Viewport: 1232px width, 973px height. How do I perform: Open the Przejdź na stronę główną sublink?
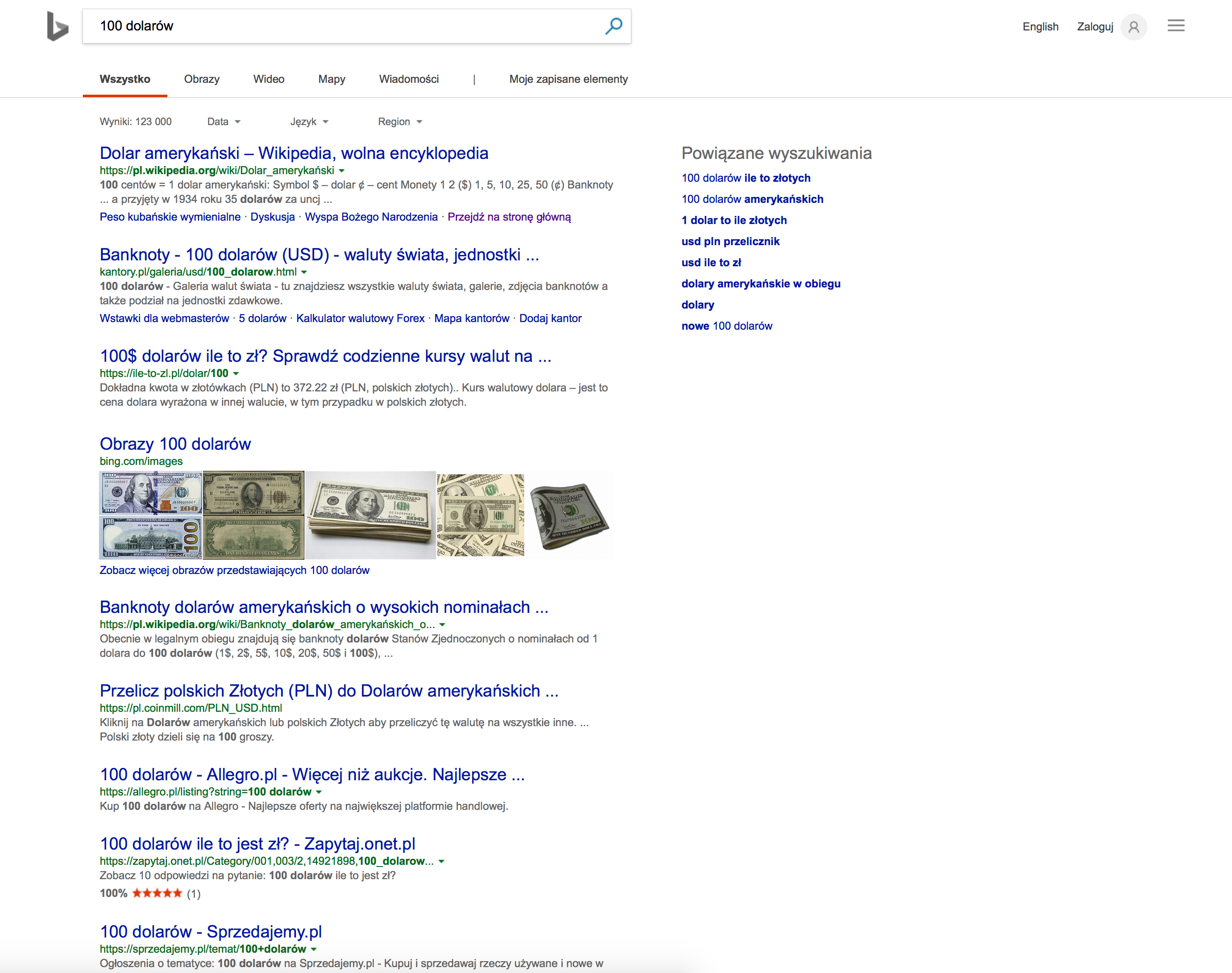[x=509, y=216]
